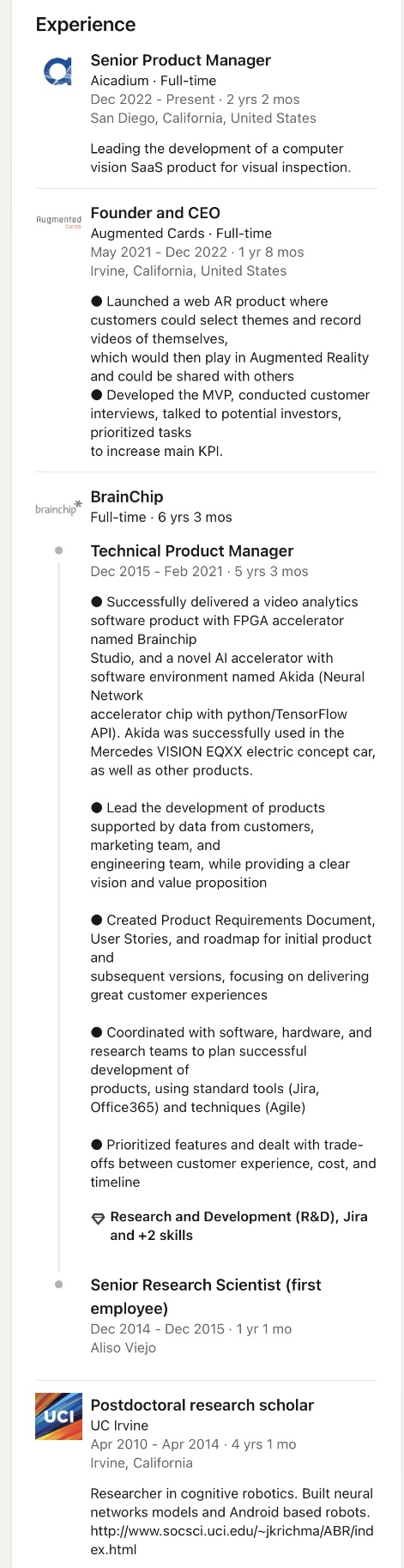Click the Mercedes VISION EQXX description paragraph
404x1568 pixels.
click(233, 686)
